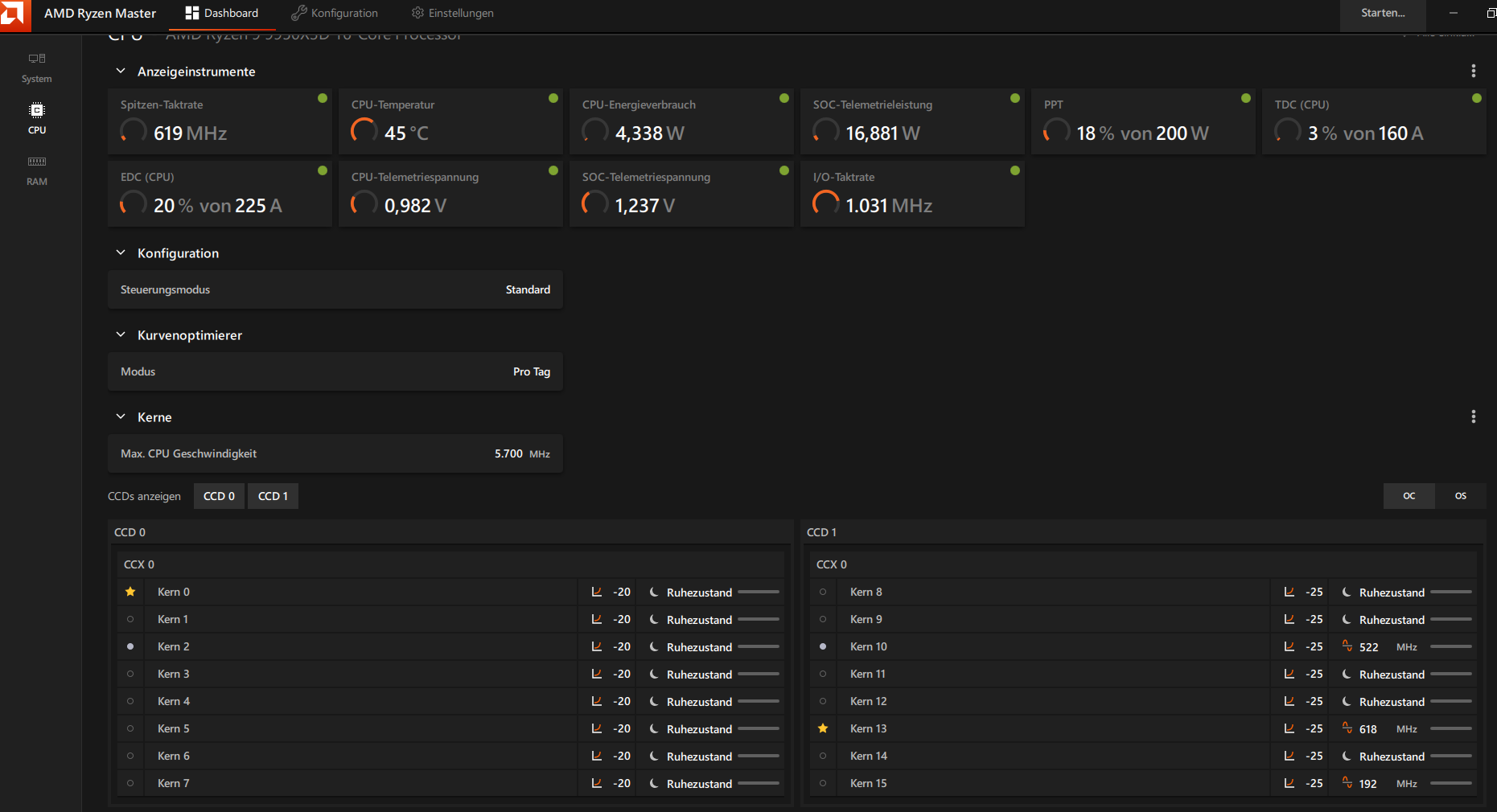The height and width of the screenshot is (812, 1497).
Task: Collapse the Anzeigeinstrumente section
Action: tap(121, 71)
